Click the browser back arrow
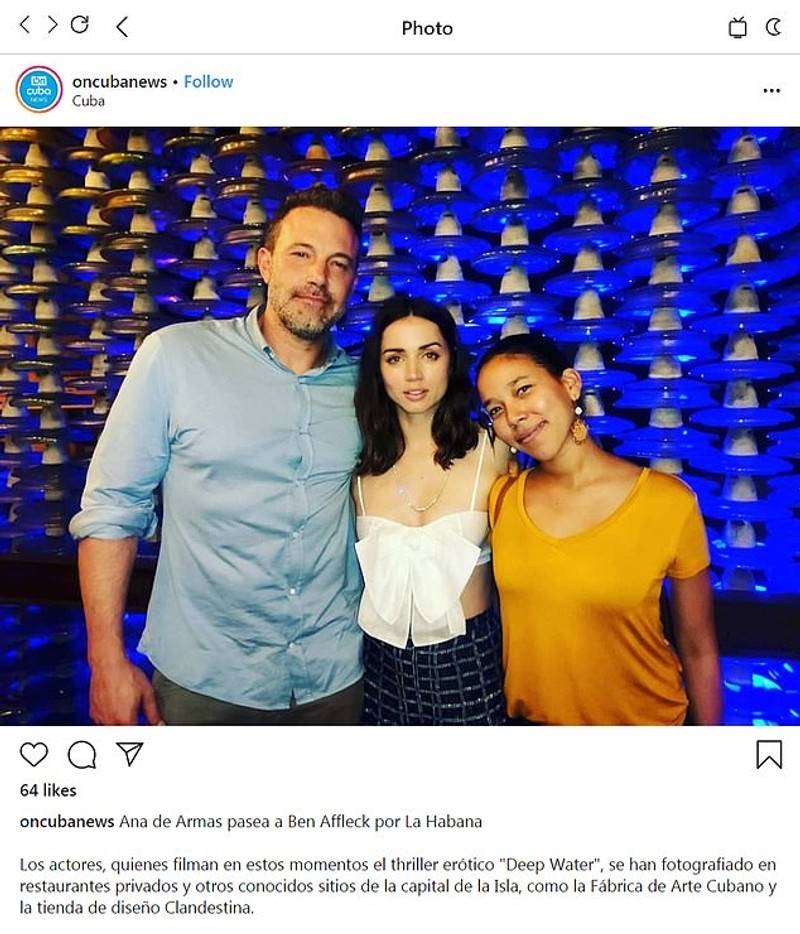 24,25
